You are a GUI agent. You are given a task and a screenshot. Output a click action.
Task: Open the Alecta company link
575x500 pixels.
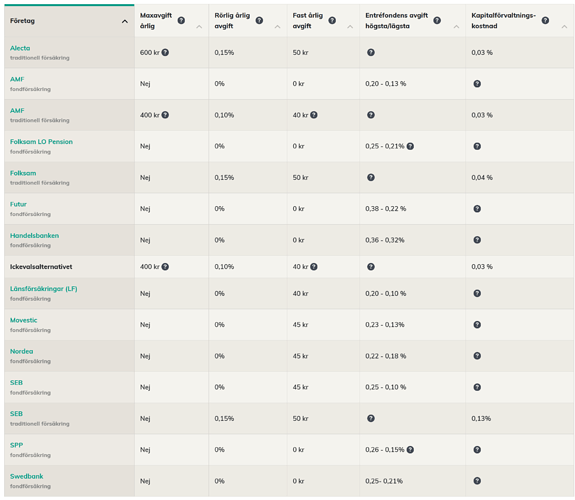tap(20, 48)
